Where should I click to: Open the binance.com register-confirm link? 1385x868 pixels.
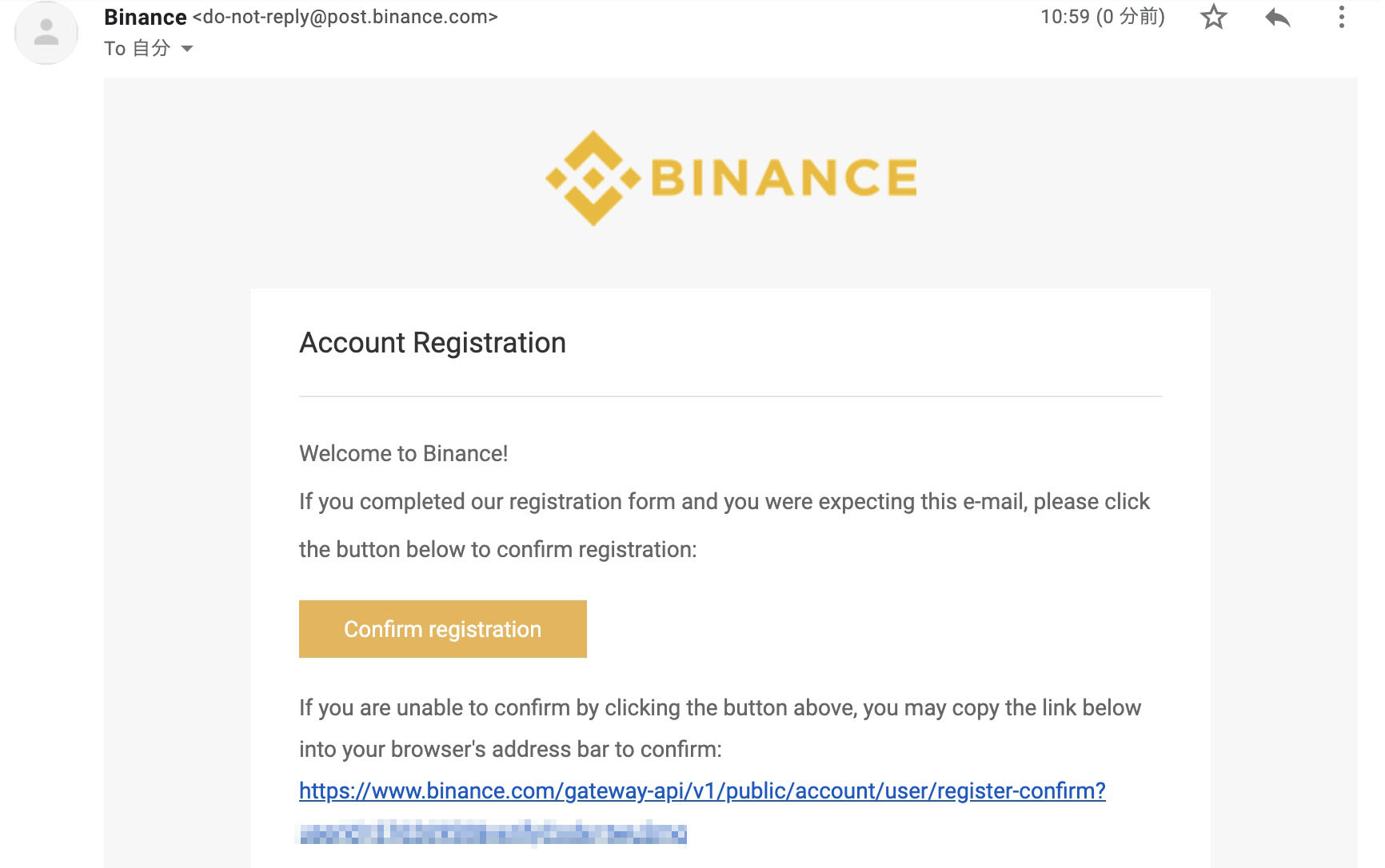tap(702, 790)
